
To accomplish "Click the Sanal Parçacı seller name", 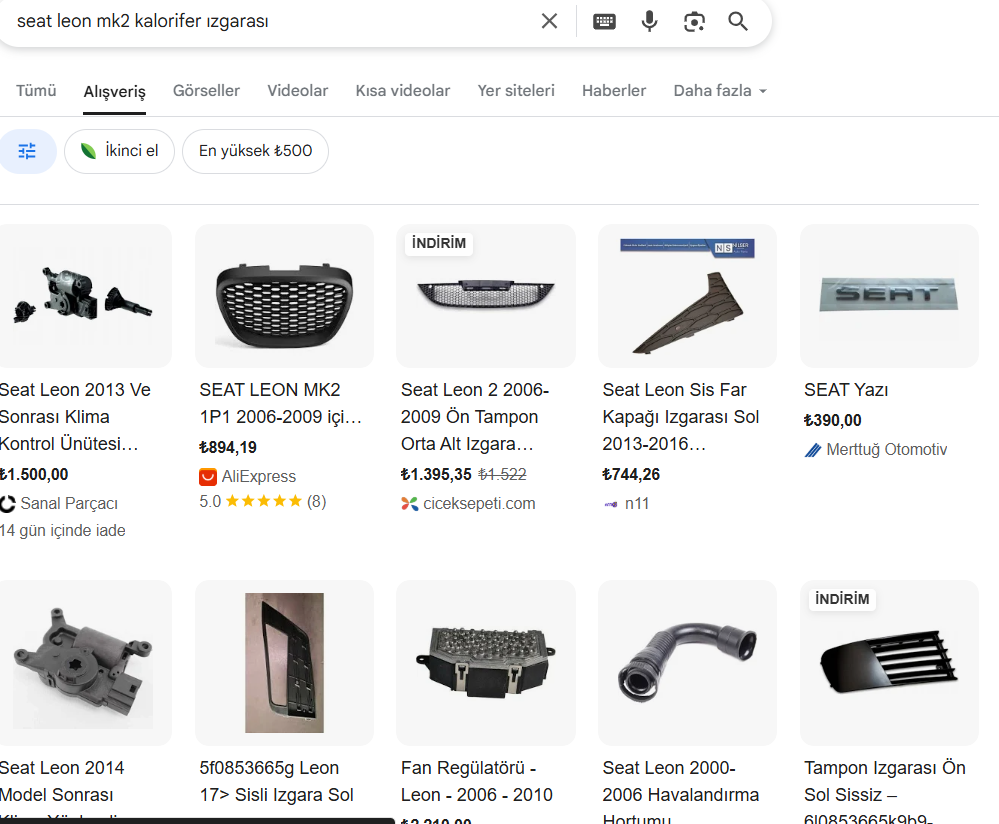I will click(x=69, y=503).
